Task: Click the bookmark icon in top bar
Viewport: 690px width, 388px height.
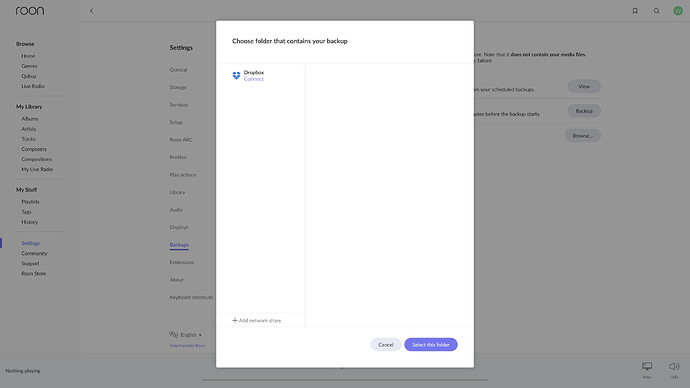Action: [x=635, y=11]
